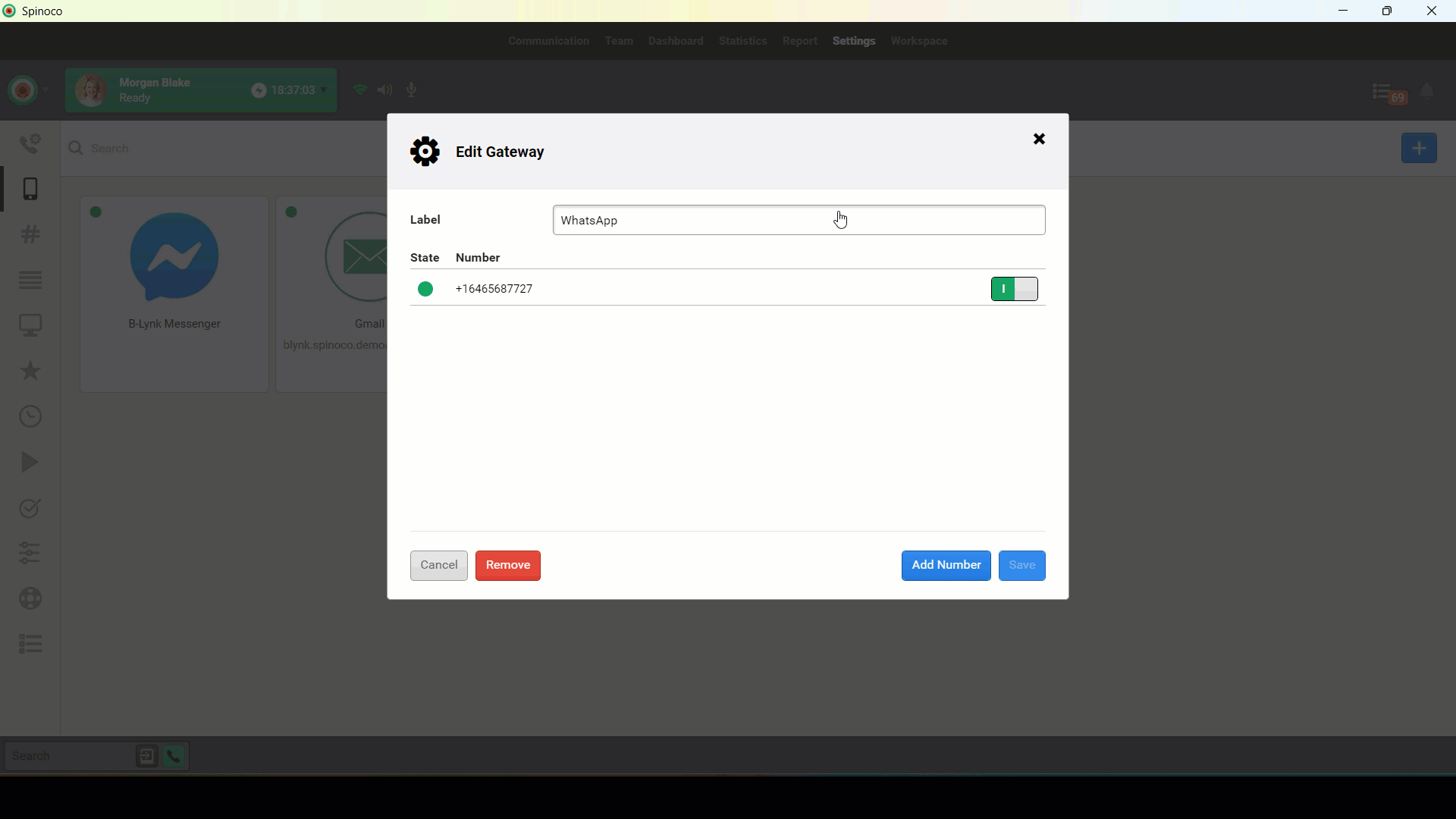
Task: Toggle the +16465687727 number switch
Action: click(1014, 289)
